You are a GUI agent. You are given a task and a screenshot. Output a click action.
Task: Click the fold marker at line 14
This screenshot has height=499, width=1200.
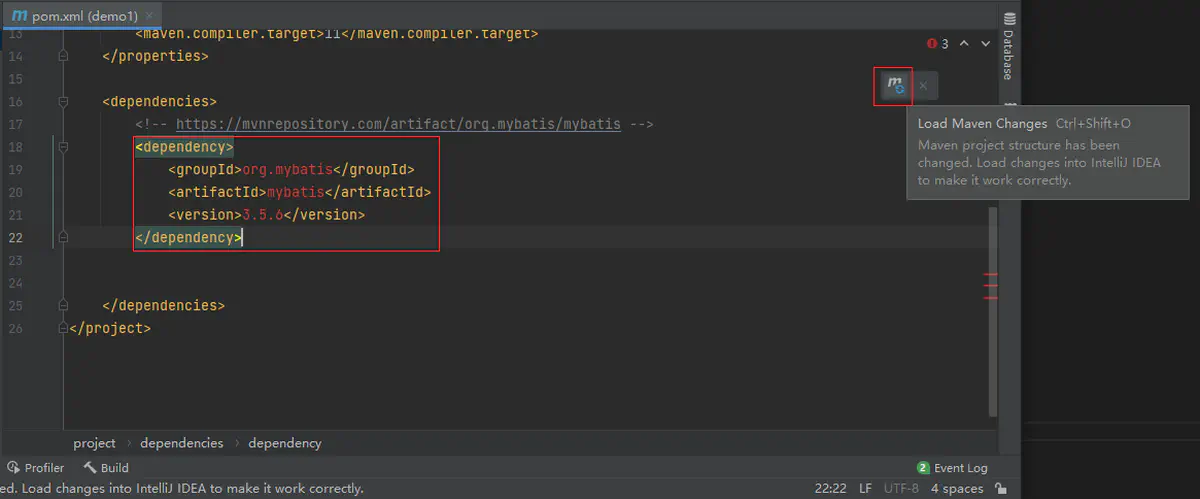tap(63, 56)
